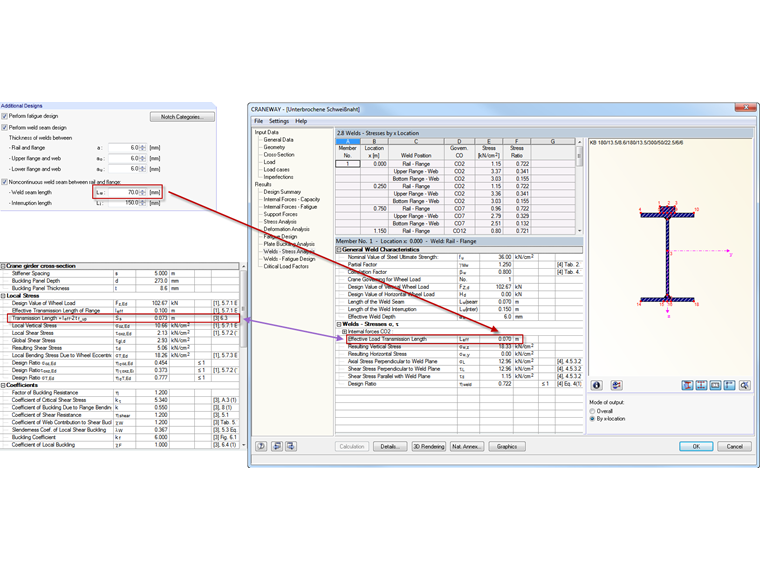Select Cross-Section in navigator tree
760x570 pixels.
tap(279, 155)
